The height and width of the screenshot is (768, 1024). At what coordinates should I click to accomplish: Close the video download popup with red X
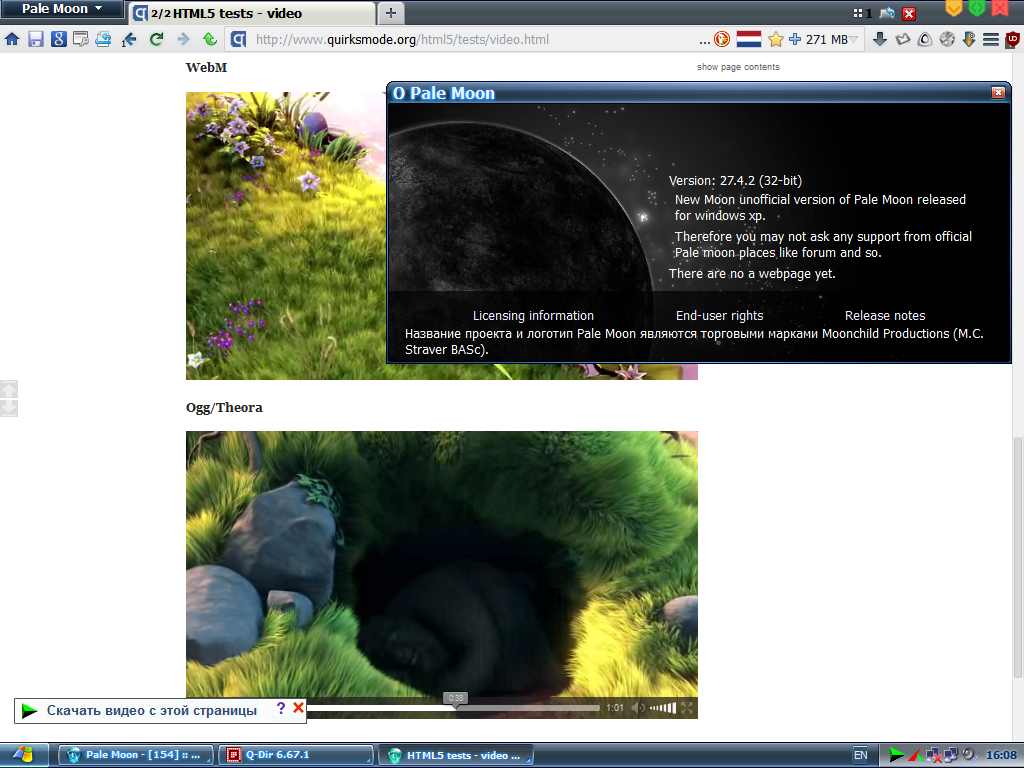pos(298,707)
